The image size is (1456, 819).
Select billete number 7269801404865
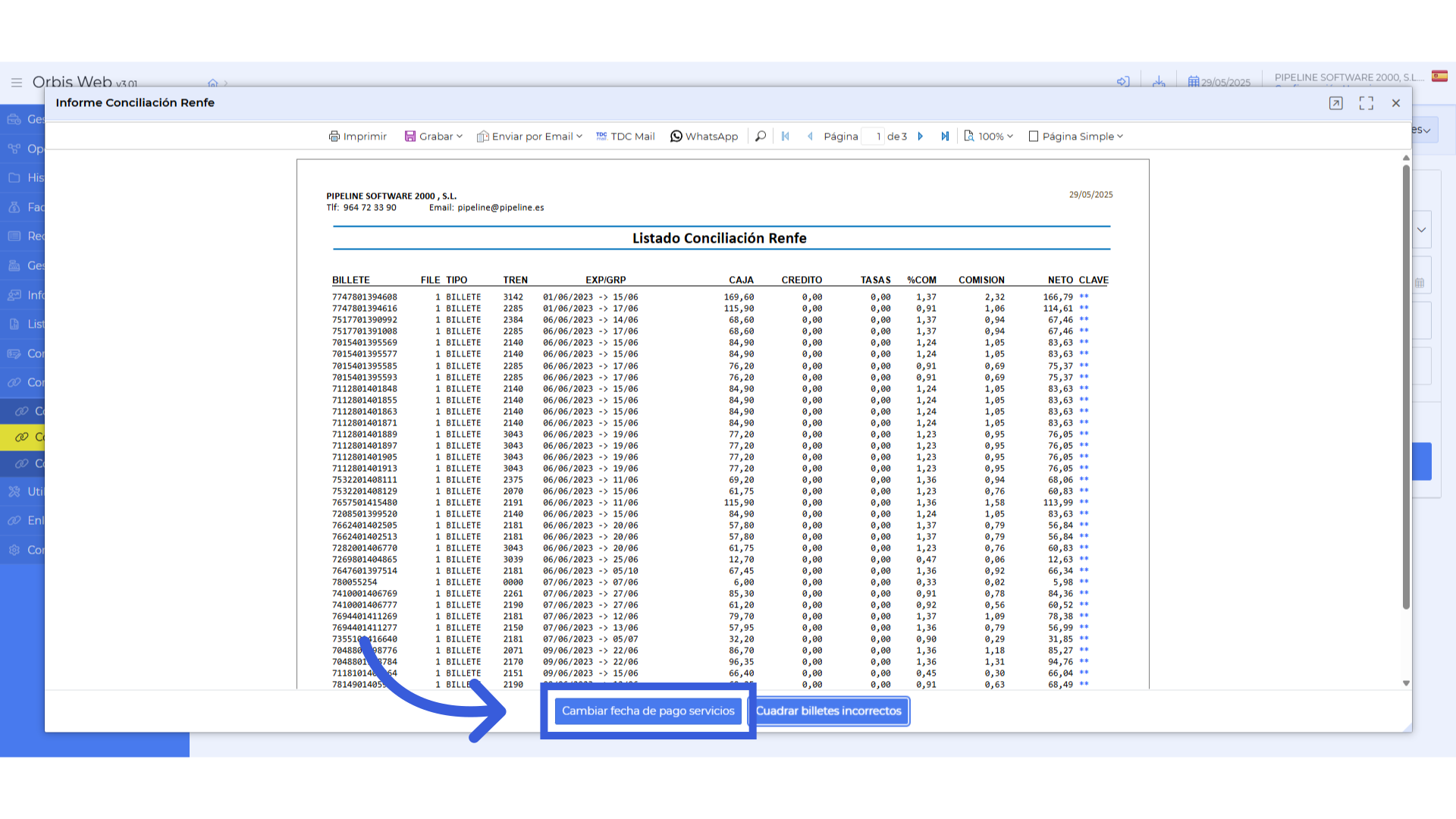[x=365, y=560]
